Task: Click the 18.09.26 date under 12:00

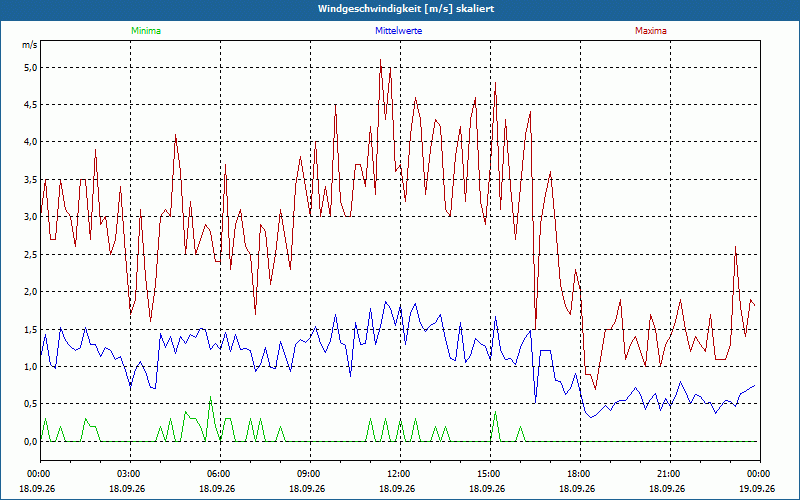Action: pyautogui.click(x=397, y=488)
